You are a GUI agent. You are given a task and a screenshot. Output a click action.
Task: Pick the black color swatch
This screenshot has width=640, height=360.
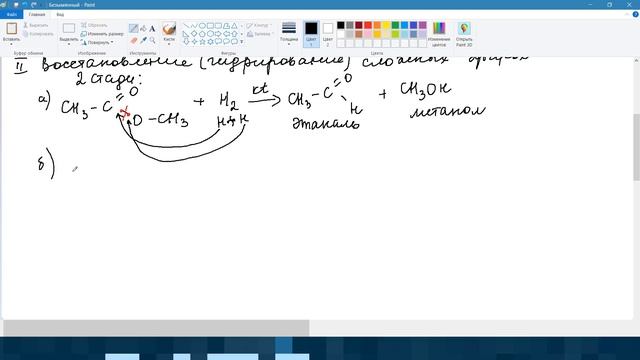click(x=340, y=25)
